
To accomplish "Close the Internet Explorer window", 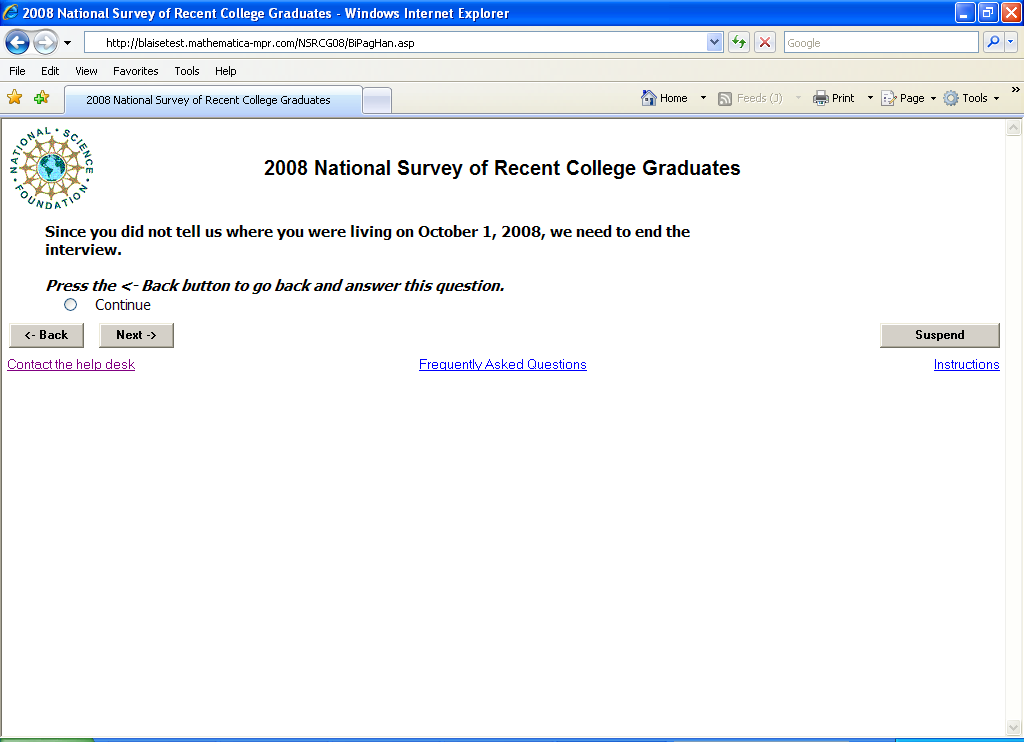I will click(x=1011, y=12).
